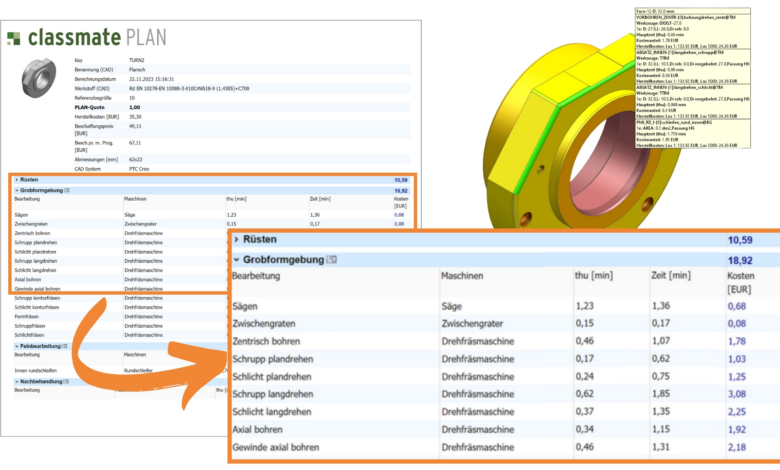Select the Sägen row in enlarged table
Viewport: 780px width, 470px height.
pos(504,306)
